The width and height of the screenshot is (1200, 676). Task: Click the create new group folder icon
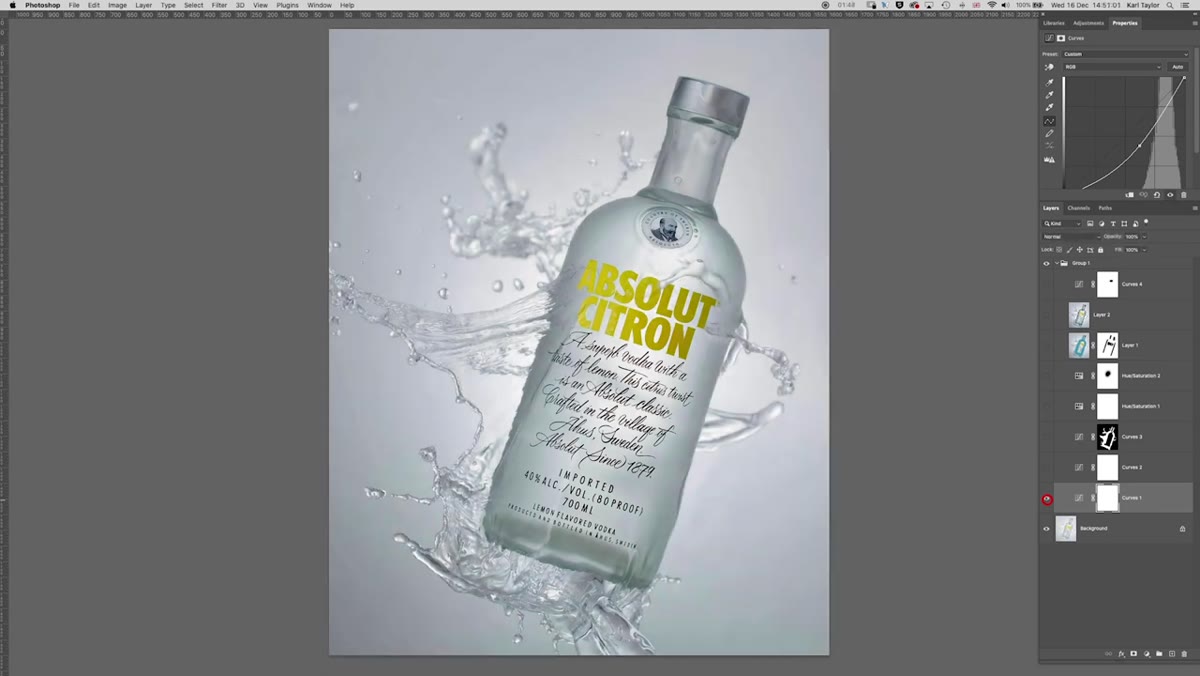pyautogui.click(x=1159, y=653)
